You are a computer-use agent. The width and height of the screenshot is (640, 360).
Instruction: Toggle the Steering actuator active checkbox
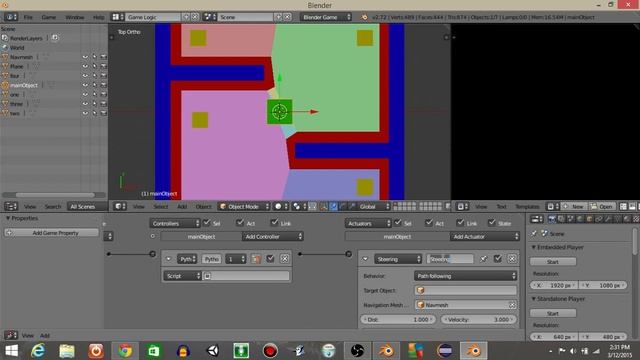[x=498, y=259]
